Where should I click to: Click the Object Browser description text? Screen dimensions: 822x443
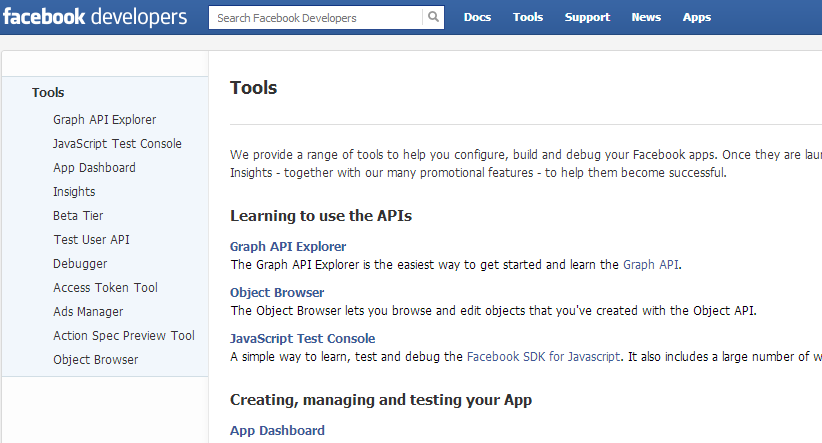coord(493,311)
